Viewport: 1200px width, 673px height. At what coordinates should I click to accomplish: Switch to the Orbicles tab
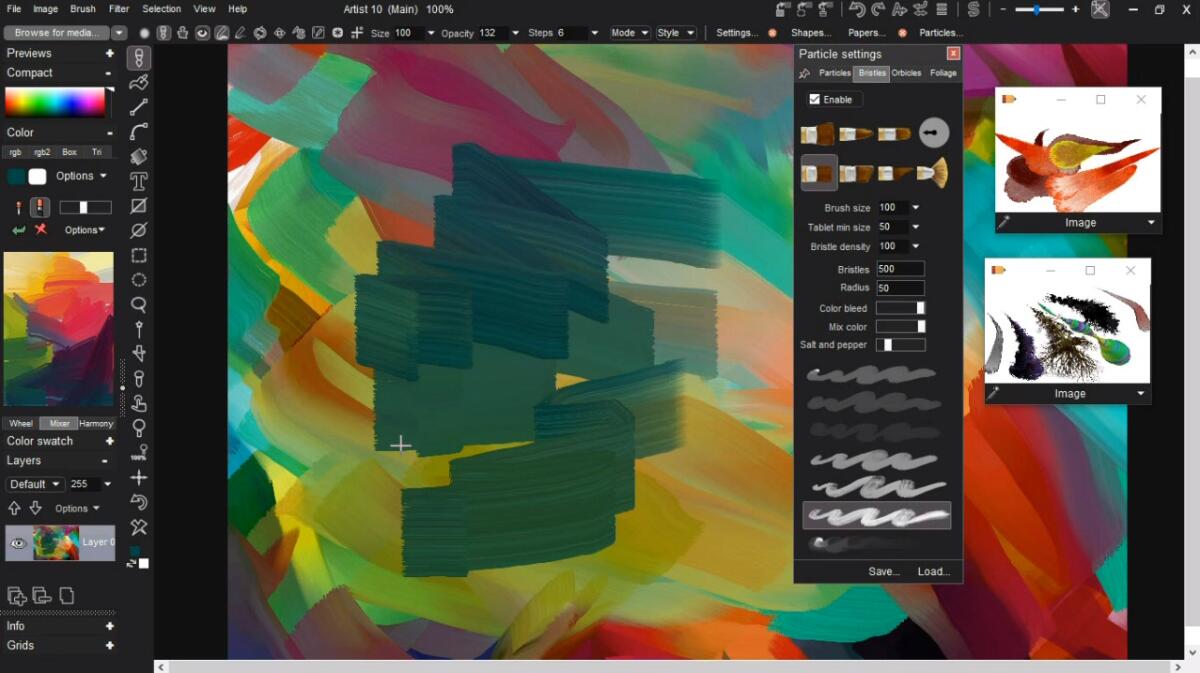click(906, 73)
